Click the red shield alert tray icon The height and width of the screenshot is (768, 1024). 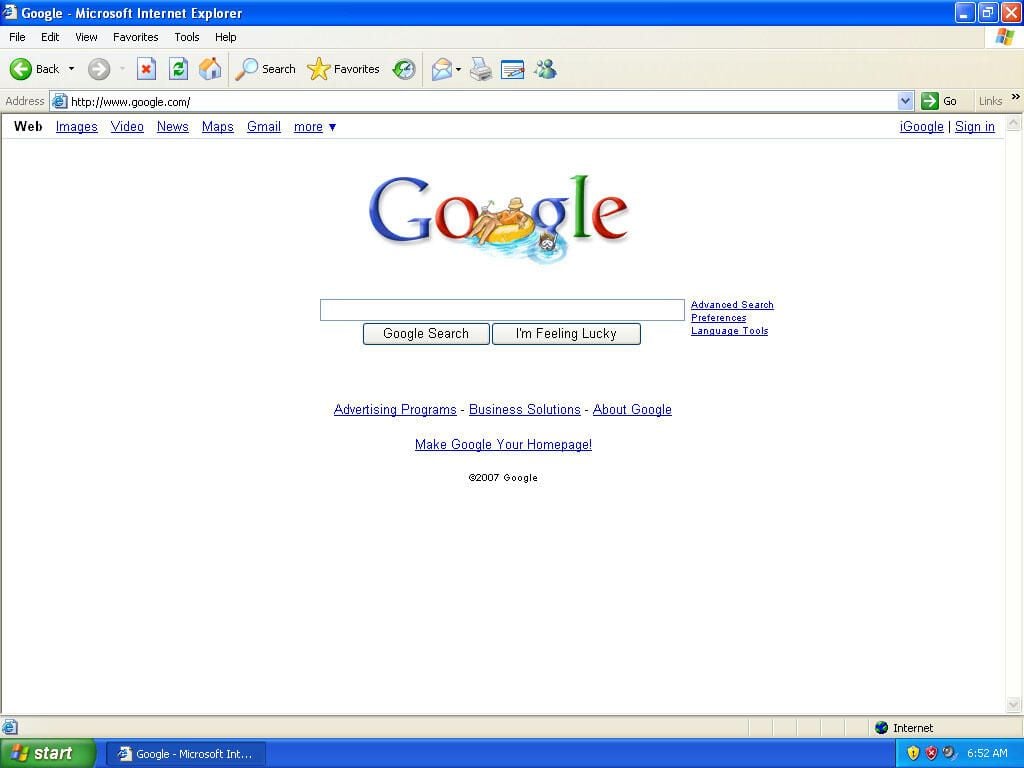931,753
